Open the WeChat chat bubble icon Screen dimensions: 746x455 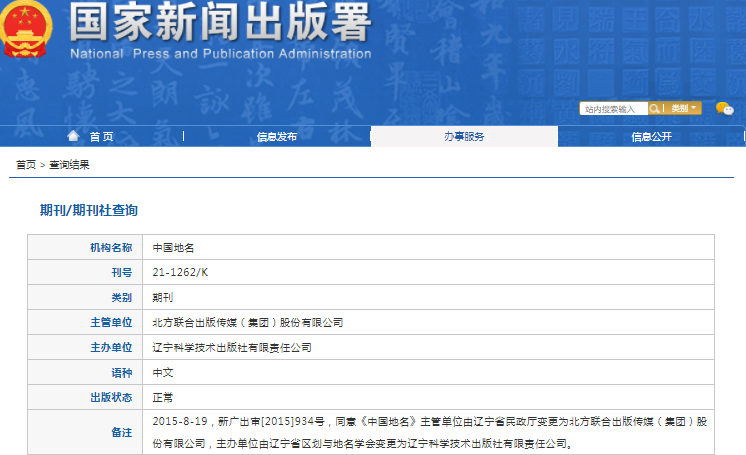point(725,108)
